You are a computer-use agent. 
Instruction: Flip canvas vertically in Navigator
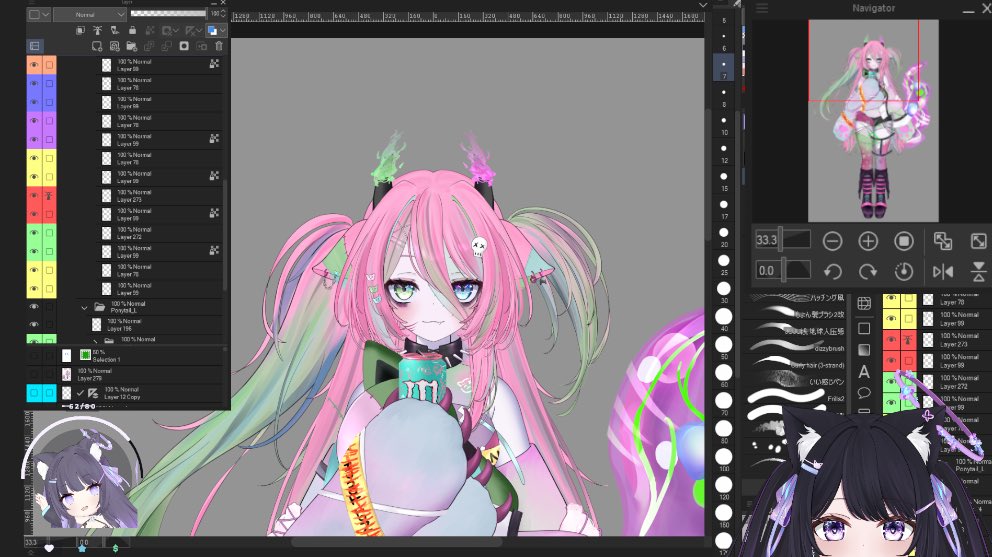click(979, 272)
